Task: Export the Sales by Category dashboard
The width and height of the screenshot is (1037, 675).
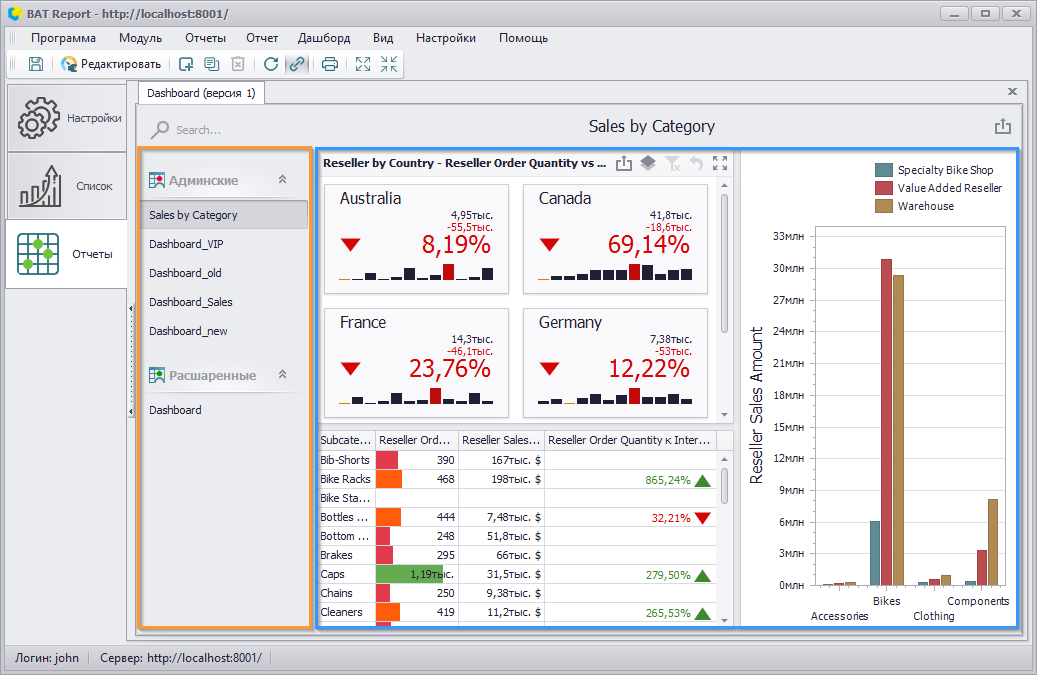Action: pyautogui.click(x=1003, y=126)
